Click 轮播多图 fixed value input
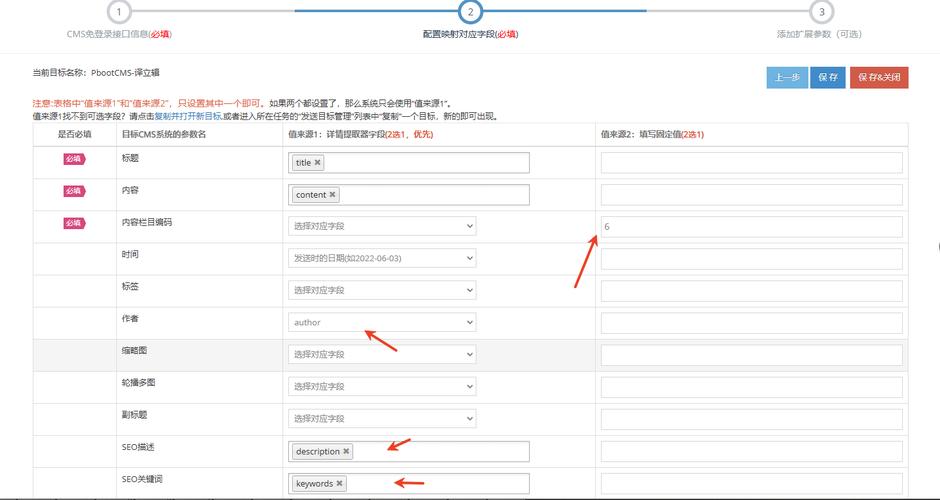 [752, 387]
